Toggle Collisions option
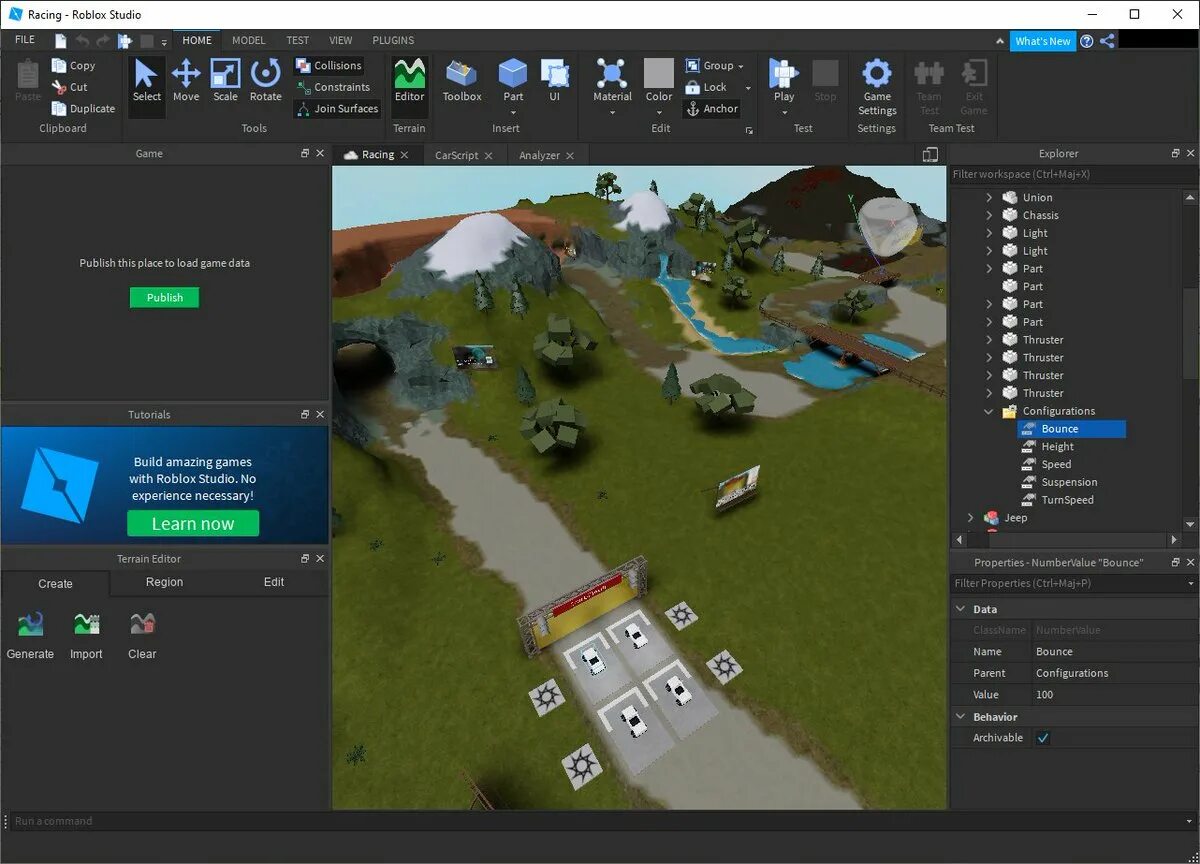Viewport: 1200px width, 864px height. (329, 66)
